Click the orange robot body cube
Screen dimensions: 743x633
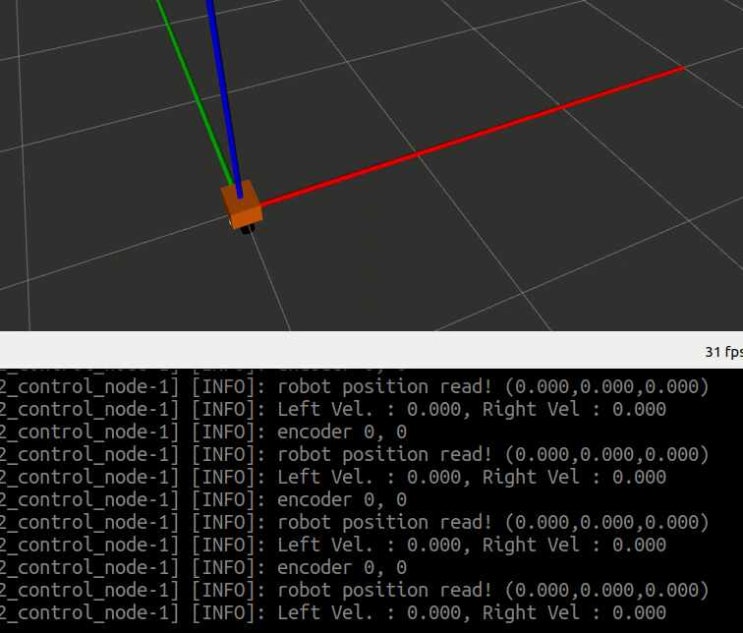click(243, 205)
